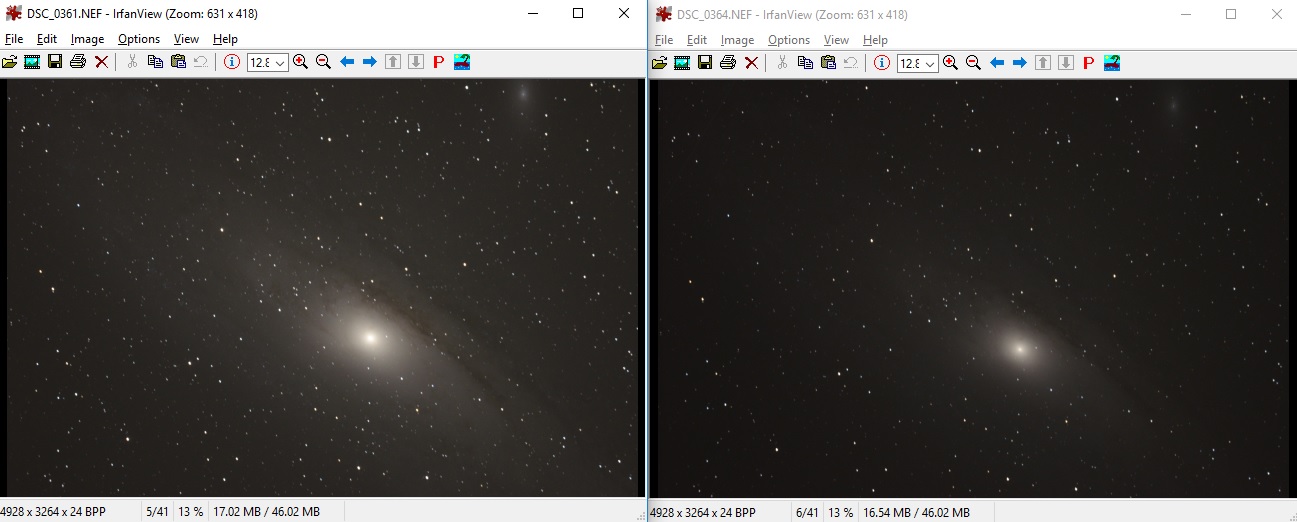1297x522 pixels.
Task: Click Save floppy icon in DSC_0364 window
Action: point(705,62)
